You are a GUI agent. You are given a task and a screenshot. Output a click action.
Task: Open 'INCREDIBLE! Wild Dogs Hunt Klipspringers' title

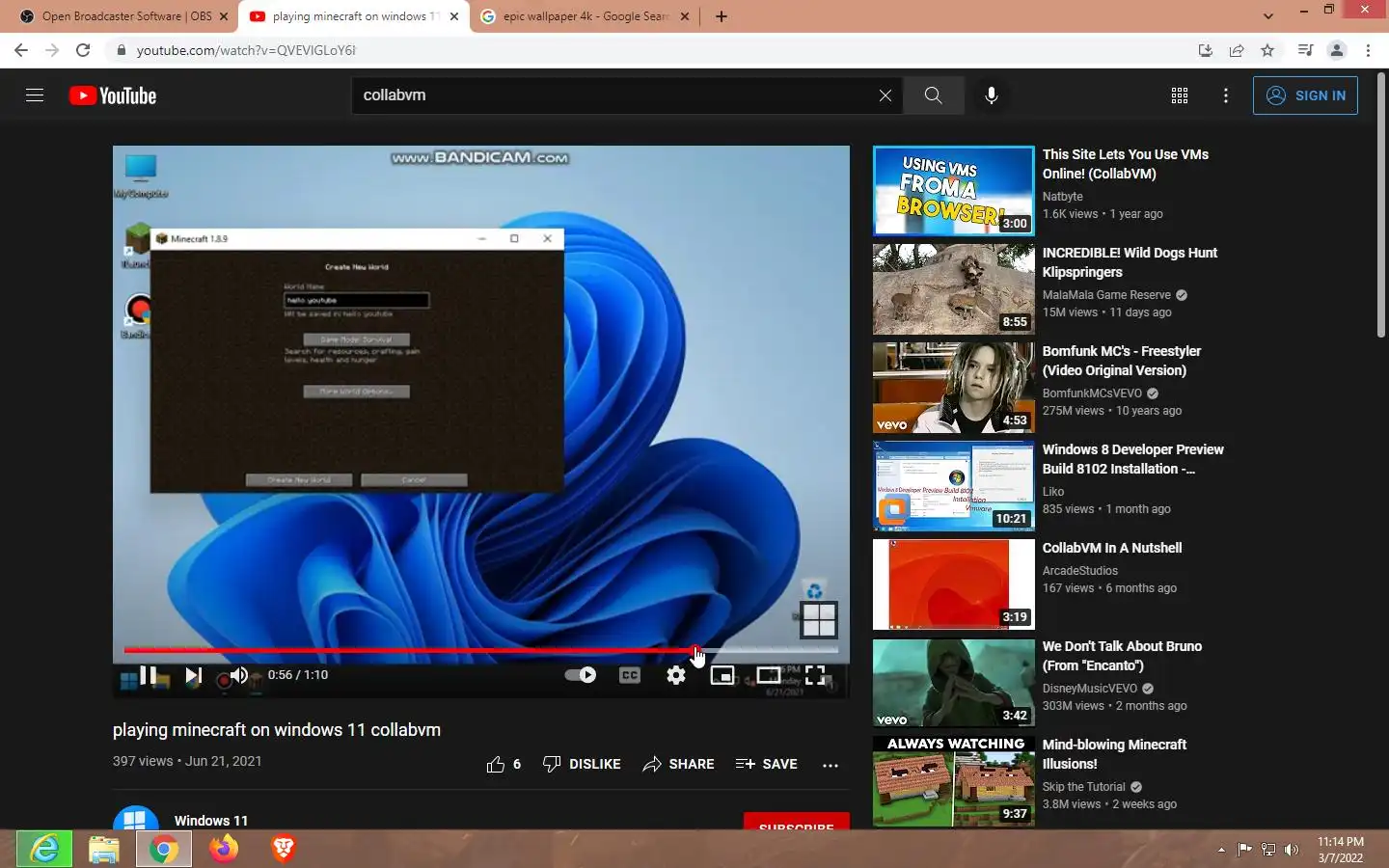[1130, 262]
